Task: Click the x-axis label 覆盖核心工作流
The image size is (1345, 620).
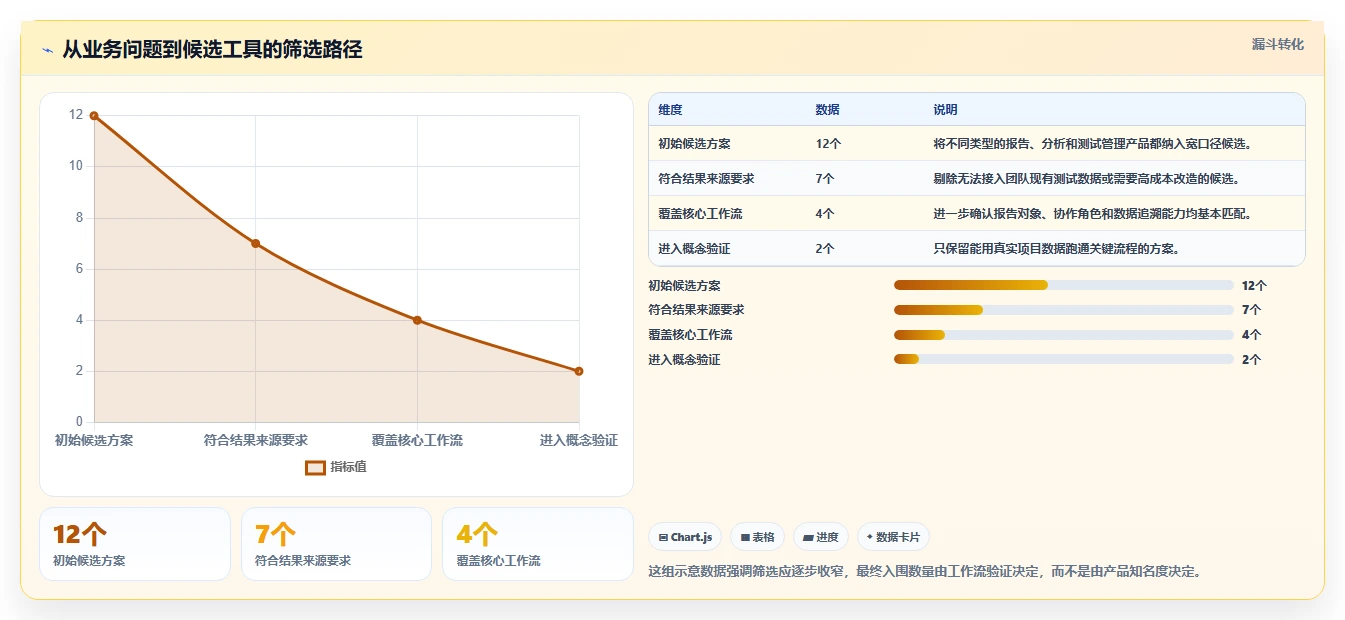Action: click(x=417, y=440)
